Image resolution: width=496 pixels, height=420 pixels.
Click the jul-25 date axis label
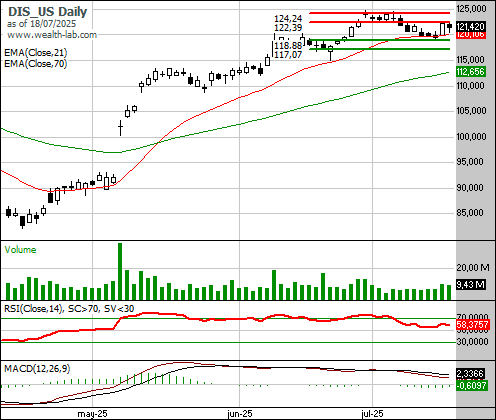[372, 414]
